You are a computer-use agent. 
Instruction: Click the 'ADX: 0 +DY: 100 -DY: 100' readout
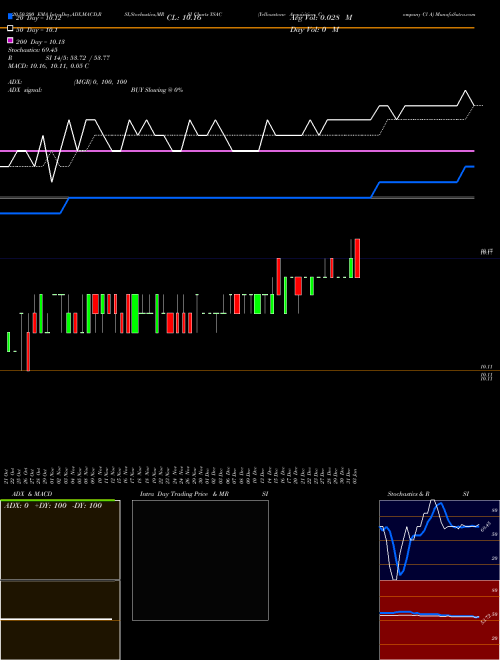coord(53,506)
